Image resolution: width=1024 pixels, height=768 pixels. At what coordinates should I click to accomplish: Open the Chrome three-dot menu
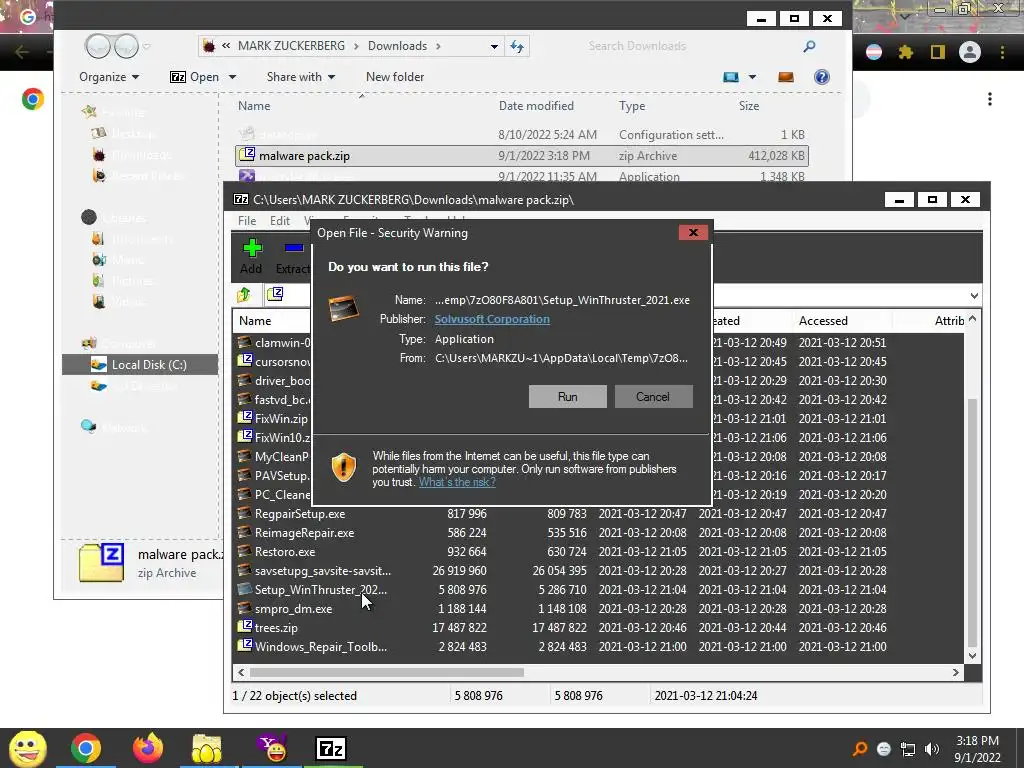click(x=1002, y=52)
